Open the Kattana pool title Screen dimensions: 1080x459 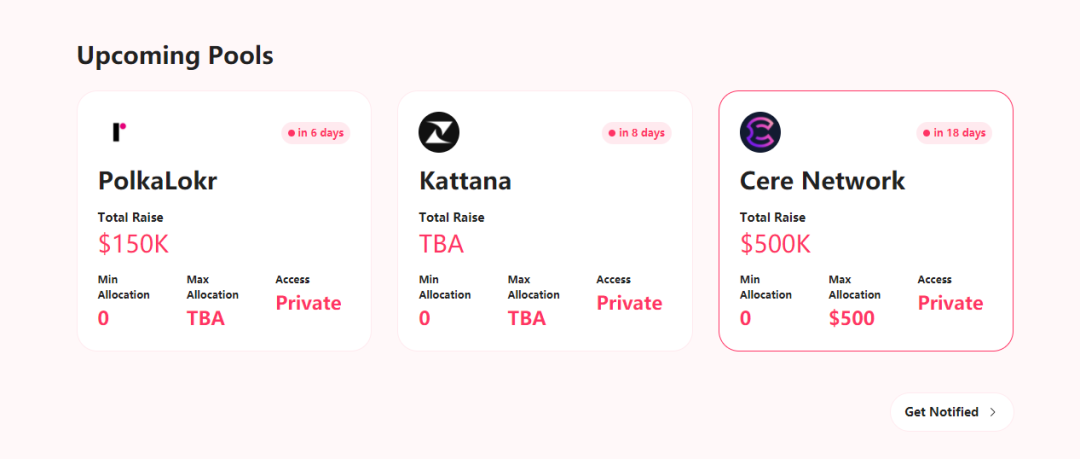tap(465, 181)
